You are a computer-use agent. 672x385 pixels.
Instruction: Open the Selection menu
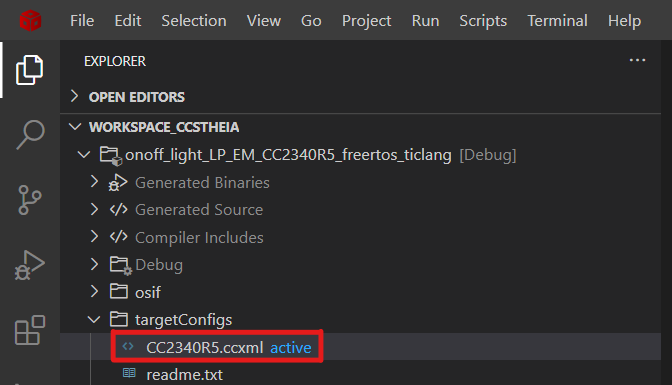[x=194, y=21]
